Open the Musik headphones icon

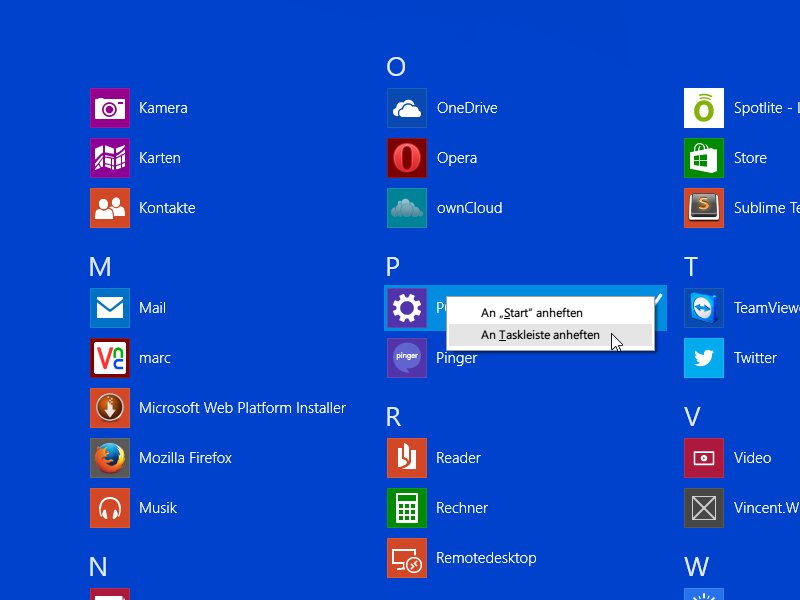pos(110,508)
